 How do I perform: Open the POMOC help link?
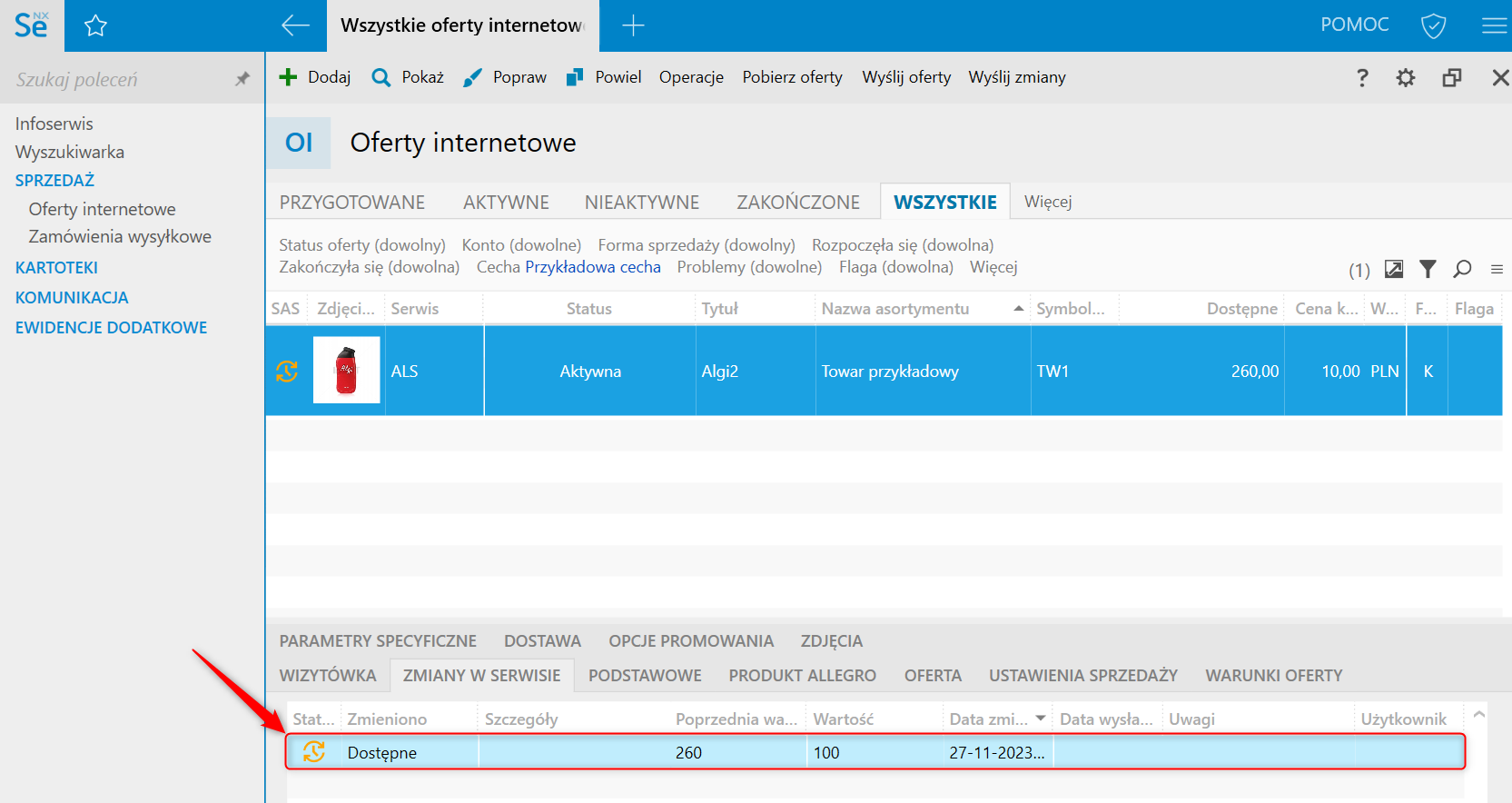point(1355,25)
